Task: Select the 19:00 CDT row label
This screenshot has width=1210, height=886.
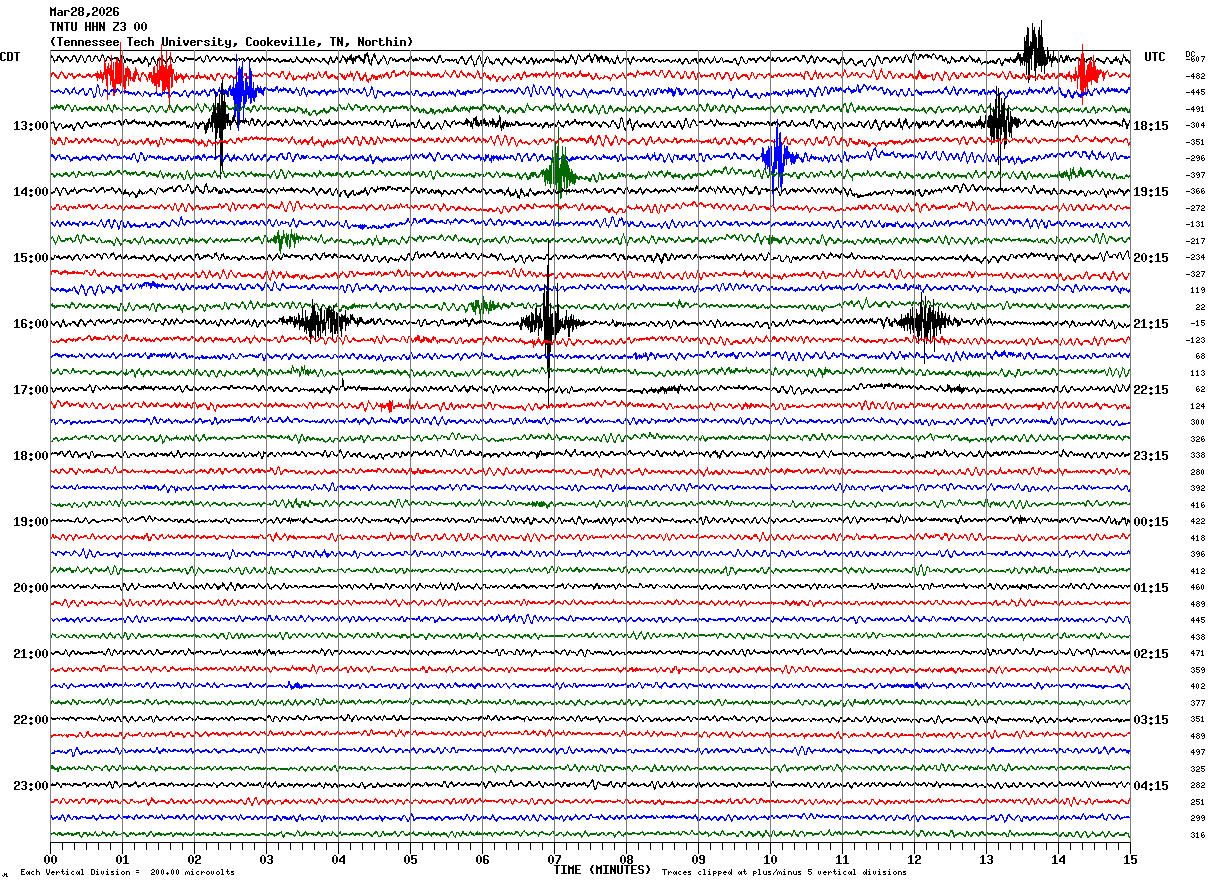Action: pos(30,522)
